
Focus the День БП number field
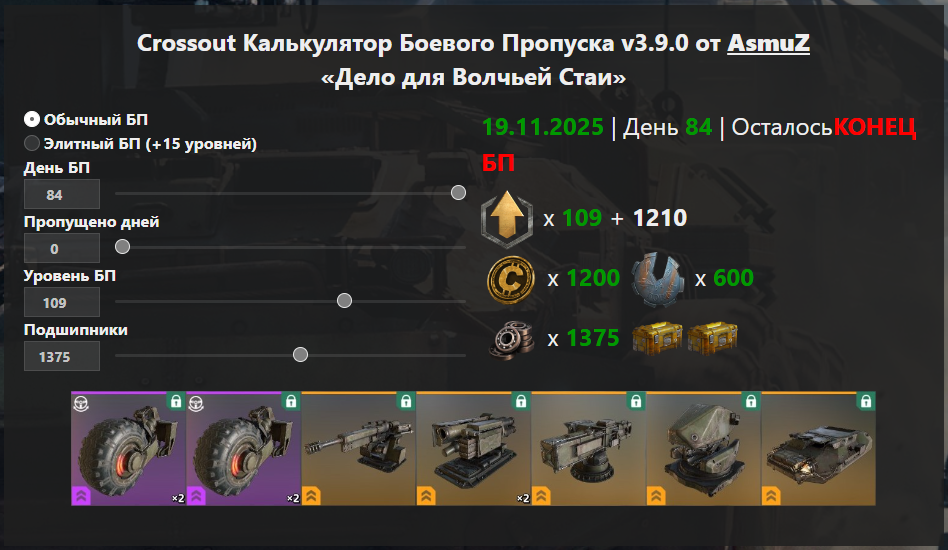click(62, 194)
